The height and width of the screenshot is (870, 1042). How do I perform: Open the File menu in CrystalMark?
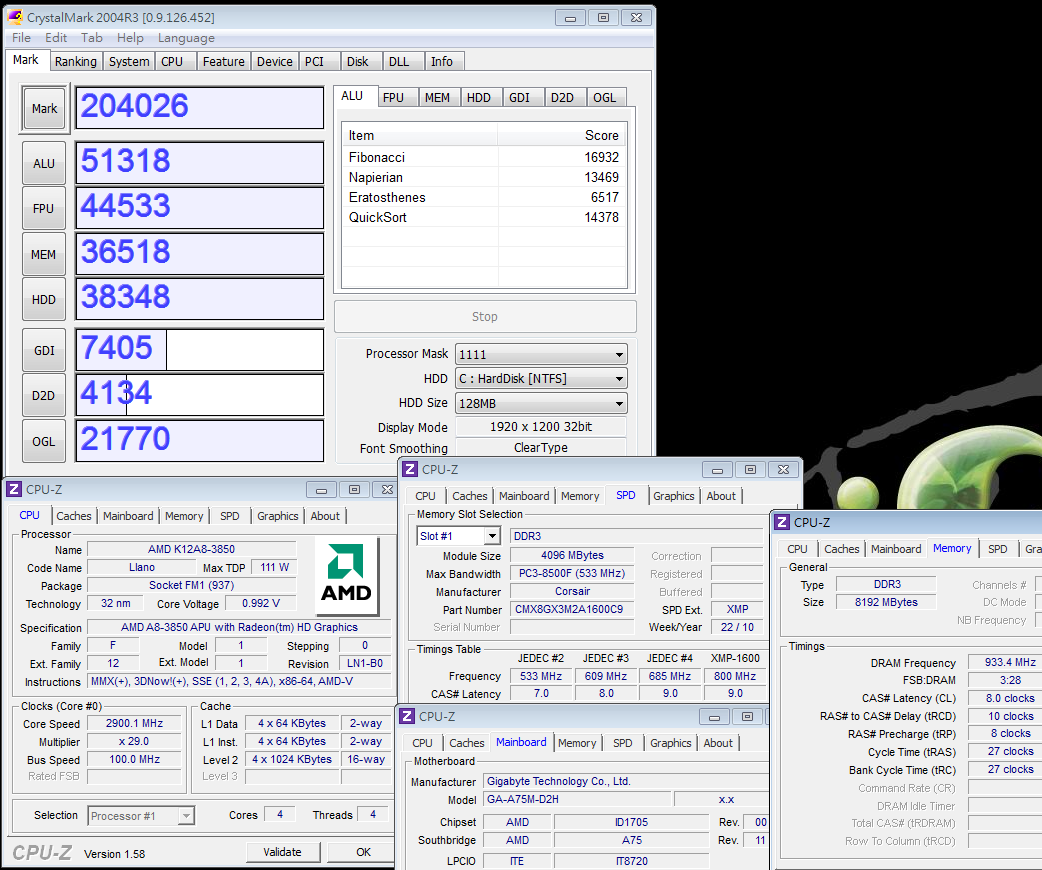point(21,38)
